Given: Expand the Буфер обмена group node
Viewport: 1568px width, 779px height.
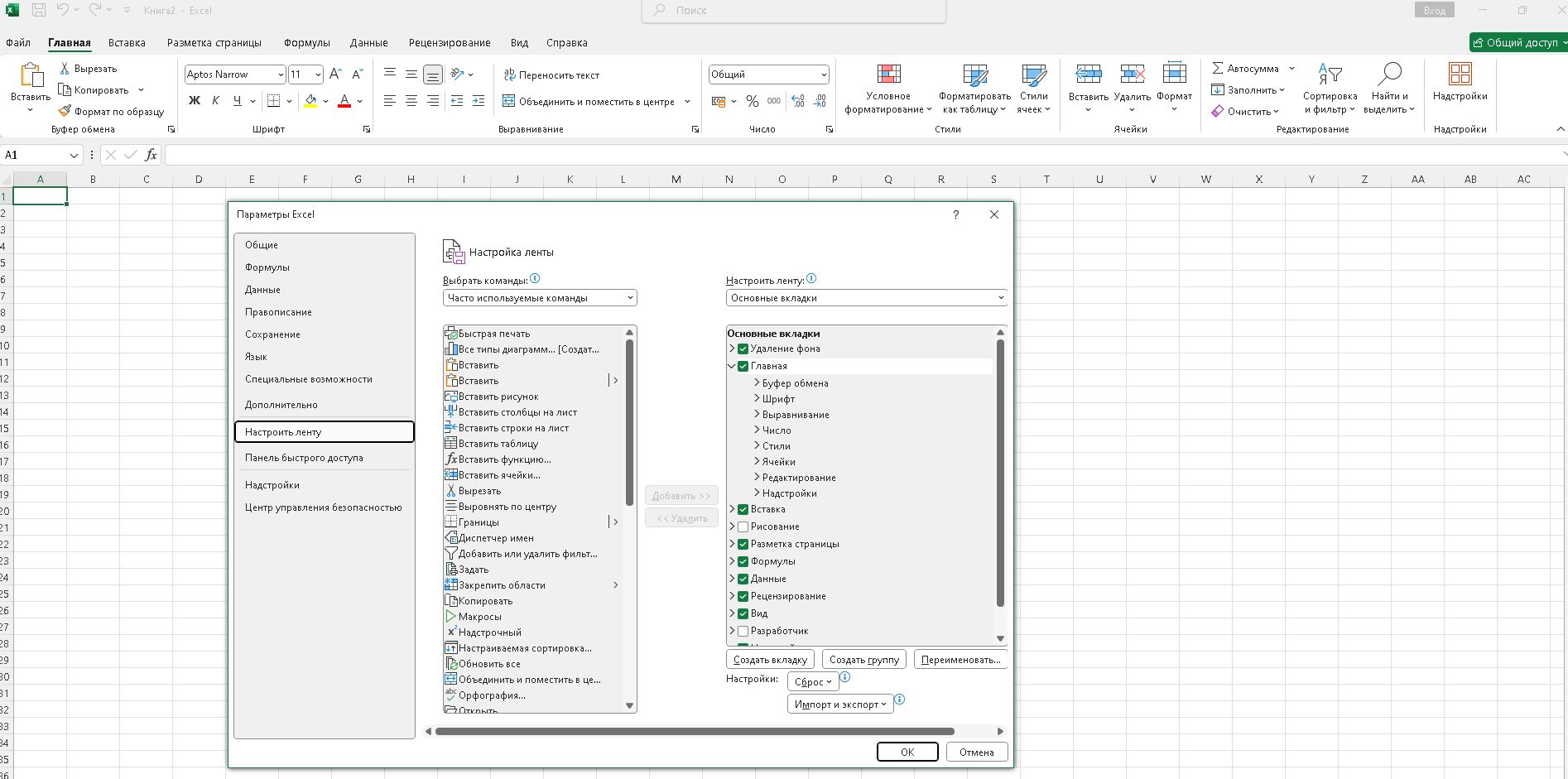Looking at the screenshot, I should pyautogui.click(x=757, y=383).
